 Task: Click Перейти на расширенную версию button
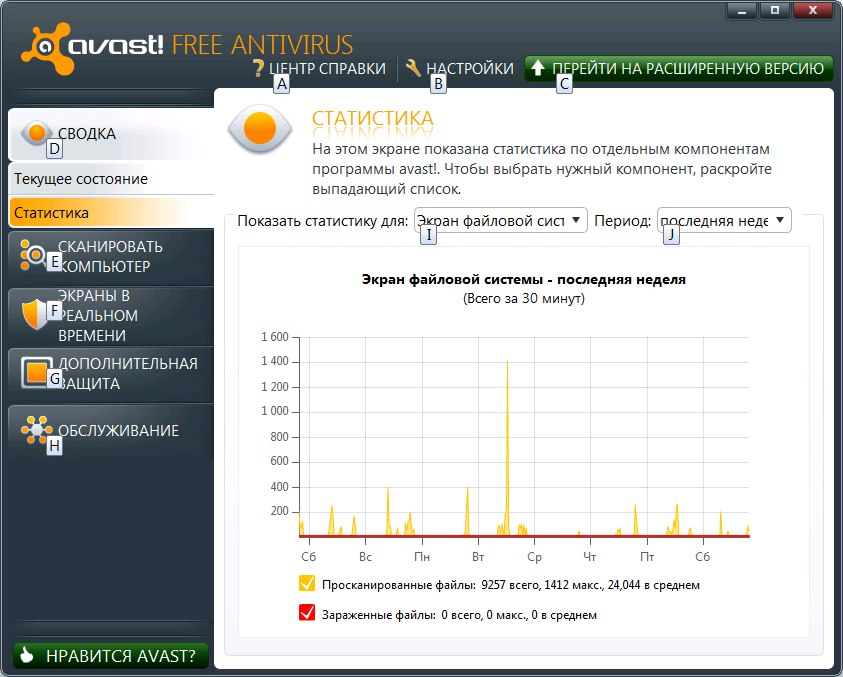pos(679,68)
